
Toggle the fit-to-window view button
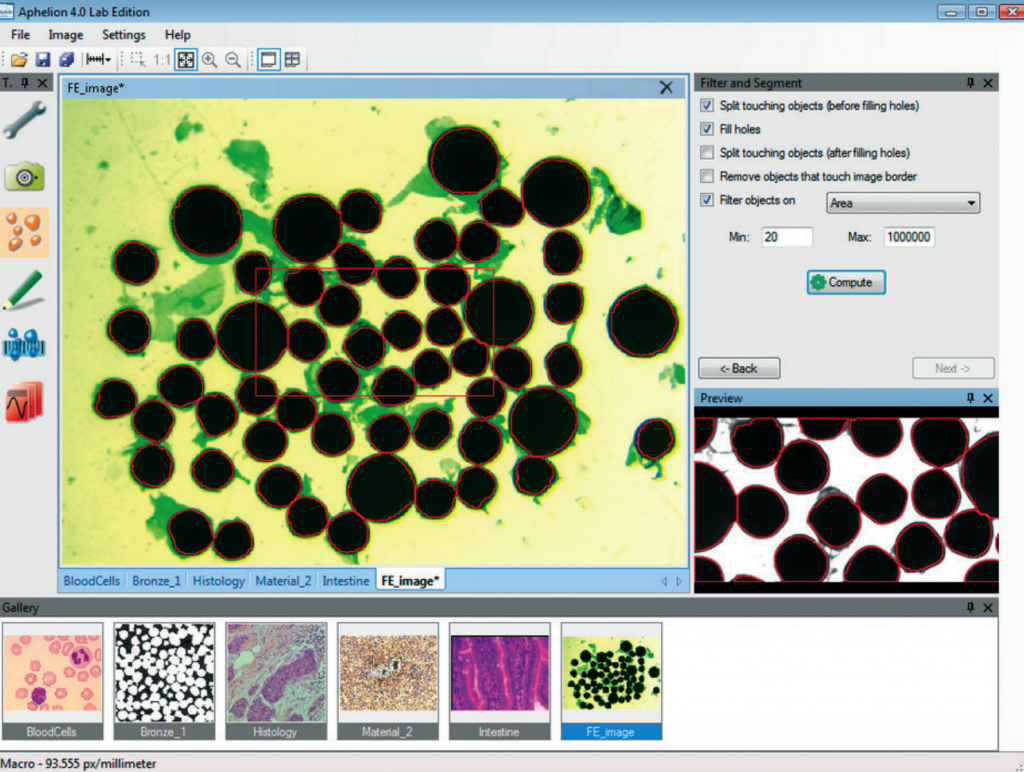click(186, 60)
